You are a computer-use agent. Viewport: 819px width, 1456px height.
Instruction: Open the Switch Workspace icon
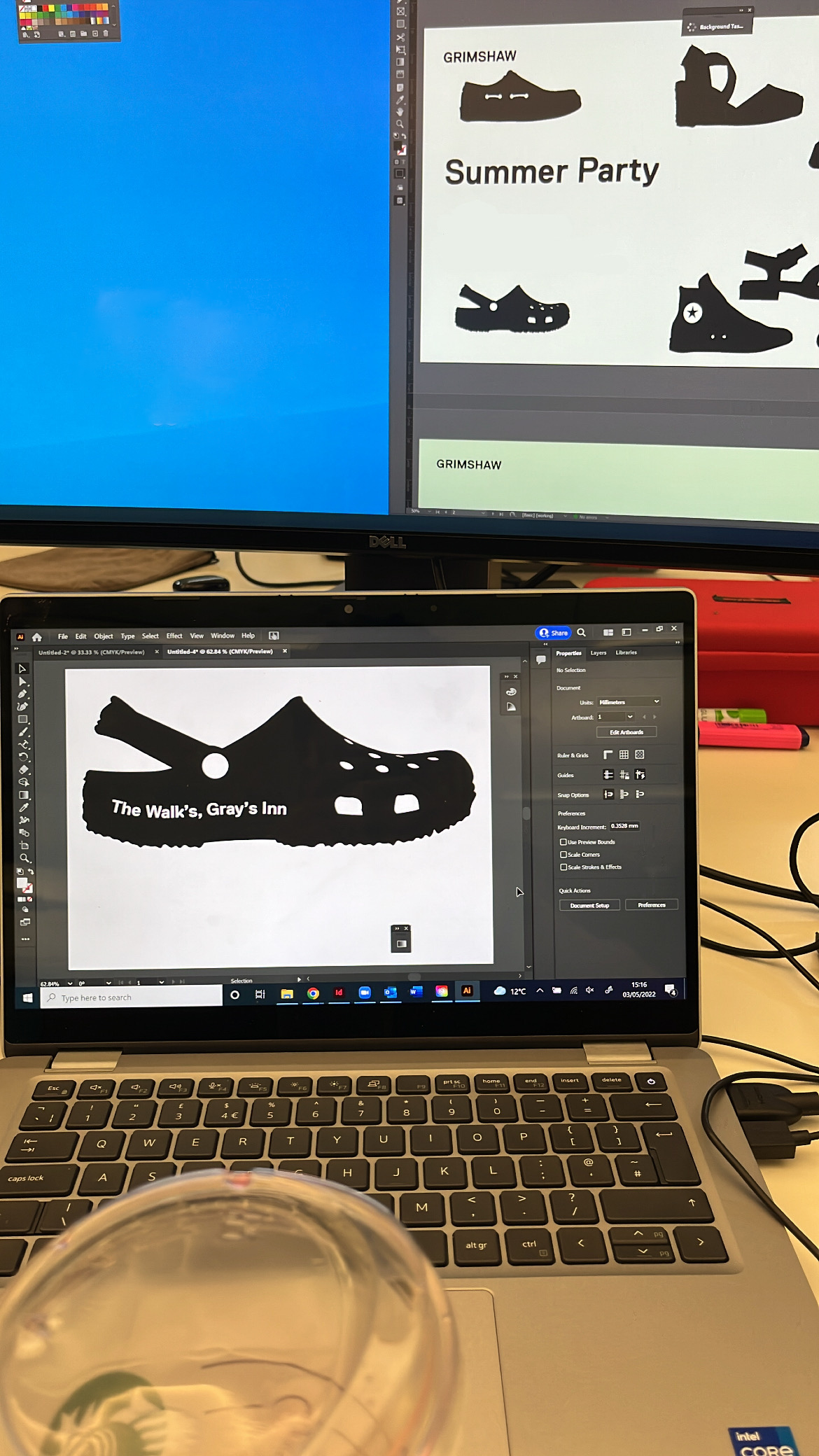(626, 632)
